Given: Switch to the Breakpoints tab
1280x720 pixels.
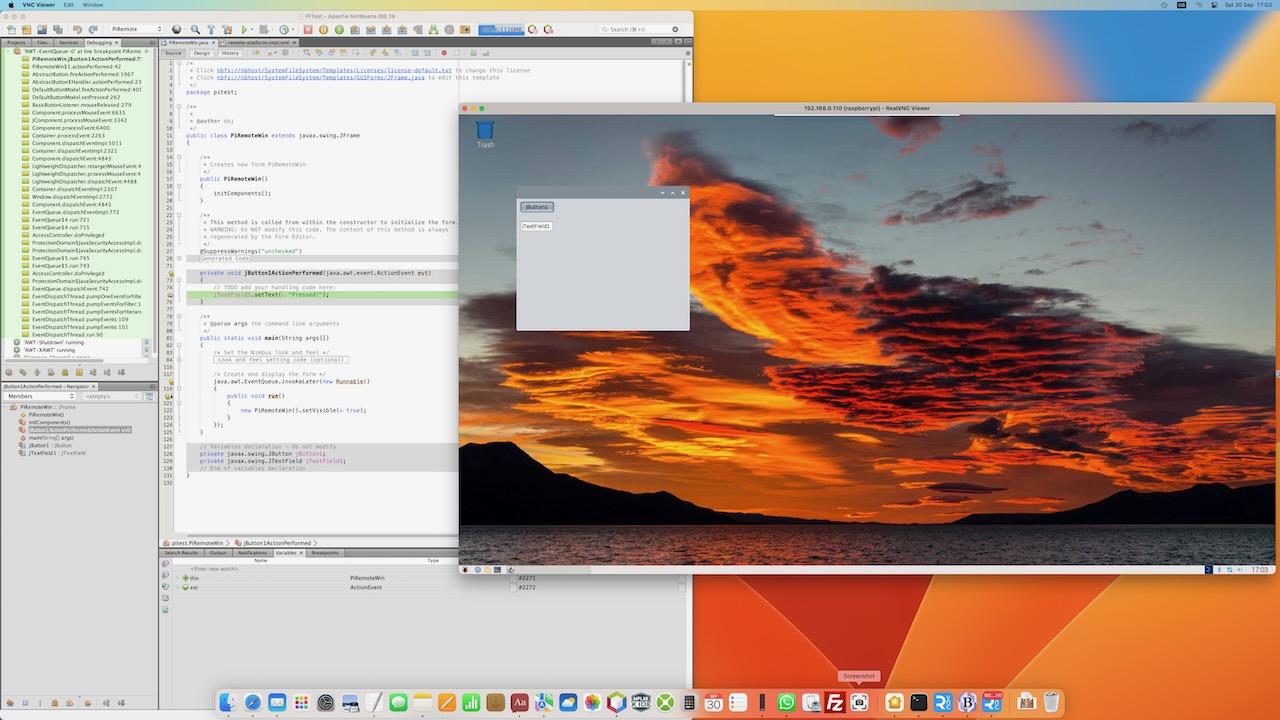Looking at the screenshot, I should pos(324,552).
